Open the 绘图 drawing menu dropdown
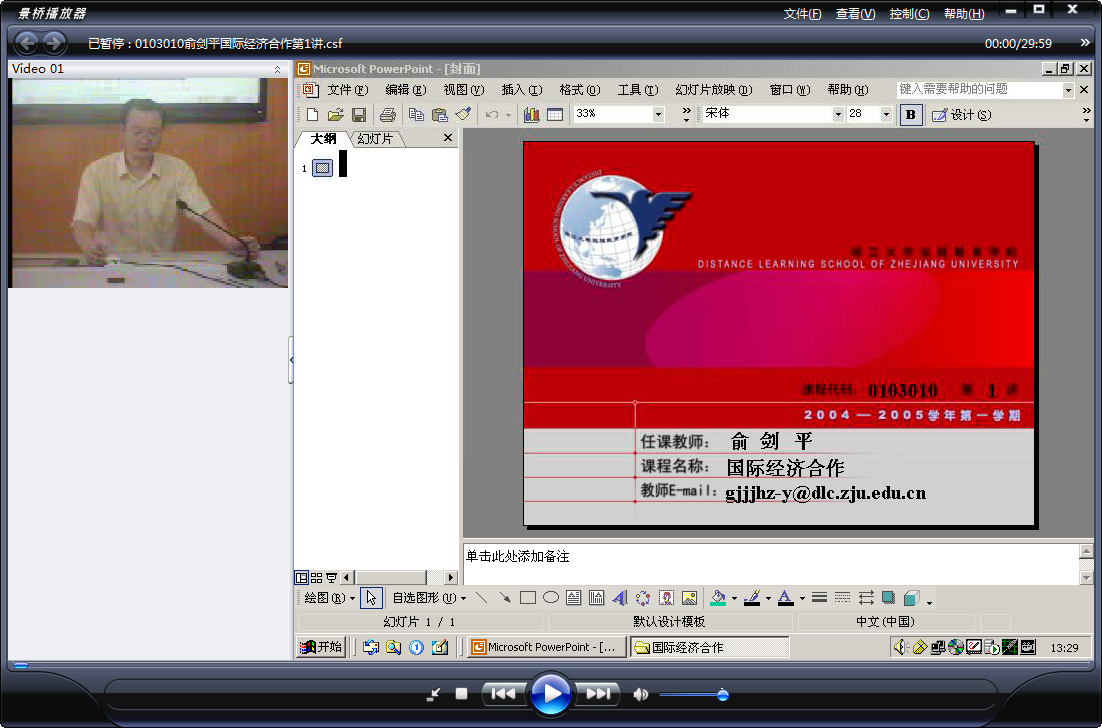The width and height of the screenshot is (1102, 728). click(329, 598)
